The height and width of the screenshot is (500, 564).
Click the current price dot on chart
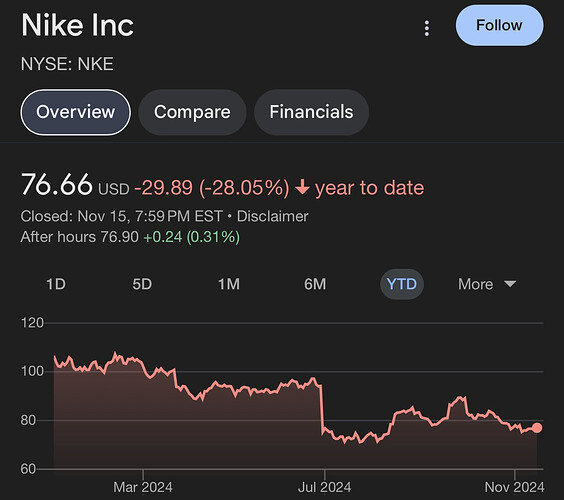pyautogui.click(x=537, y=428)
